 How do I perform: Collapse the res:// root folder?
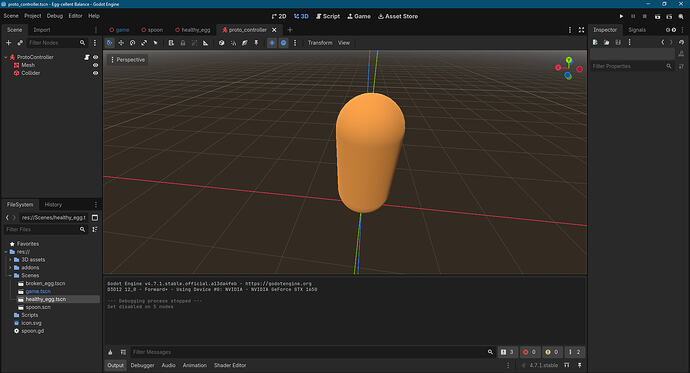(6, 252)
